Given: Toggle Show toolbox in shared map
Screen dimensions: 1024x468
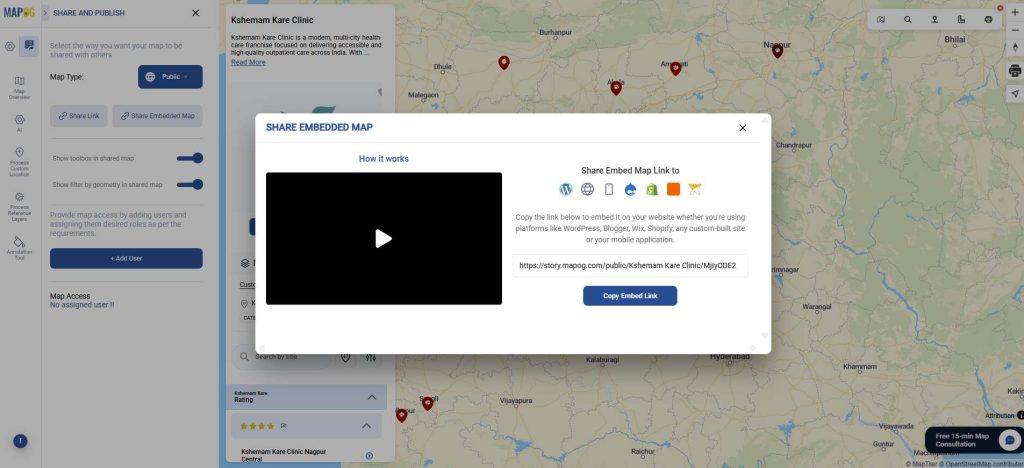Looking at the screenshot, I should [190, 158].
